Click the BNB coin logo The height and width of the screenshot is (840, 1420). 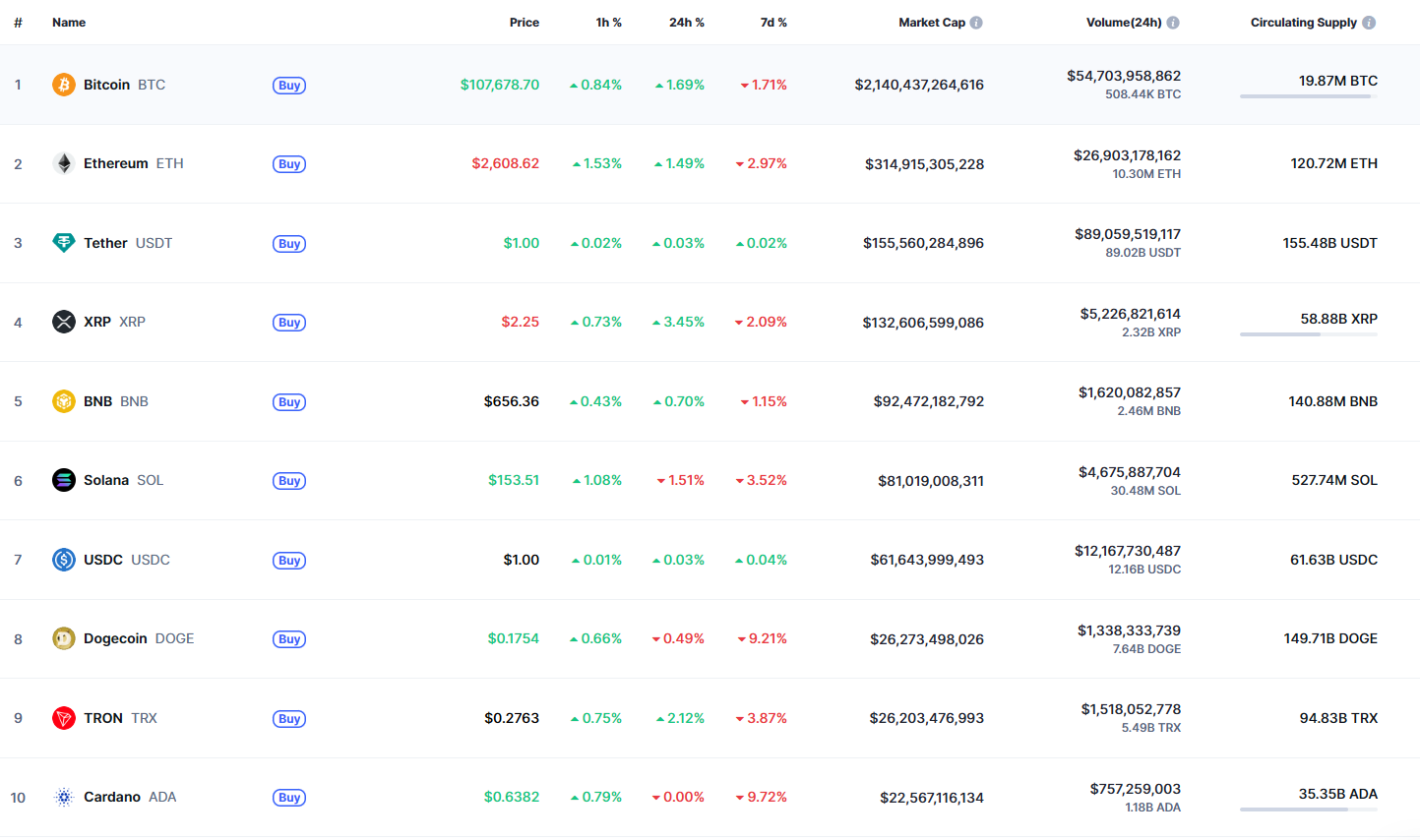(x=64, y=401)
